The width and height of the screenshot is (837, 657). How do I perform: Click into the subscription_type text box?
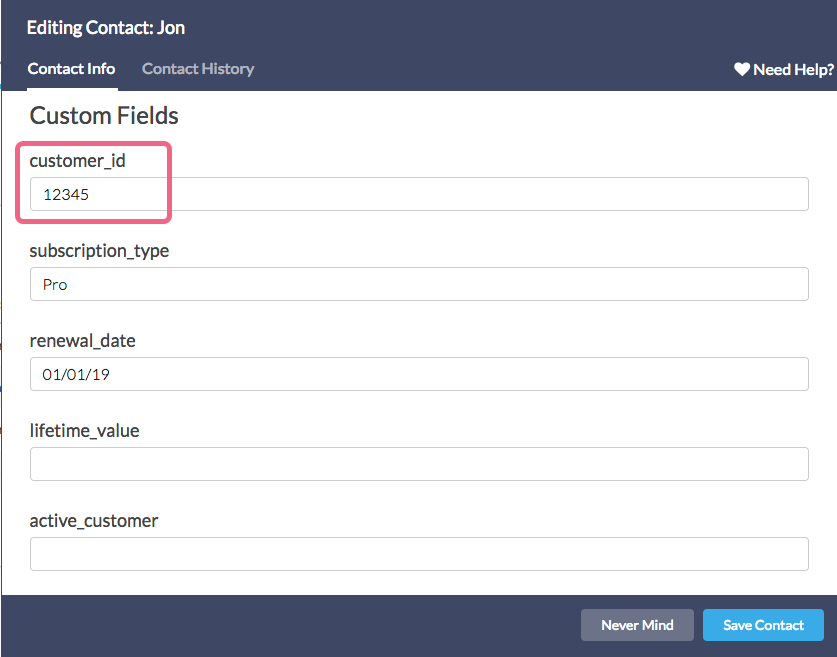(419, 284)
